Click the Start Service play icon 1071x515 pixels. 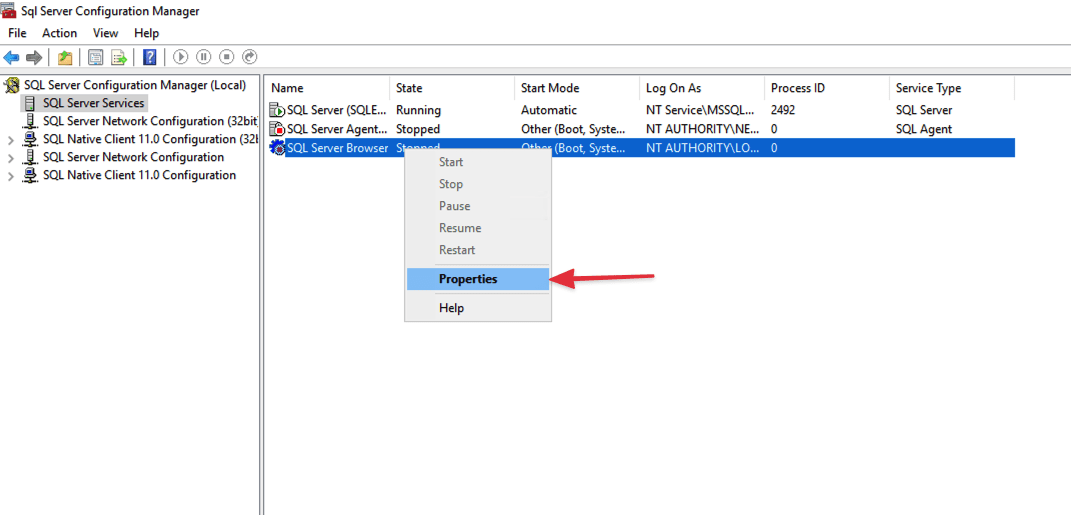(181, 58)
